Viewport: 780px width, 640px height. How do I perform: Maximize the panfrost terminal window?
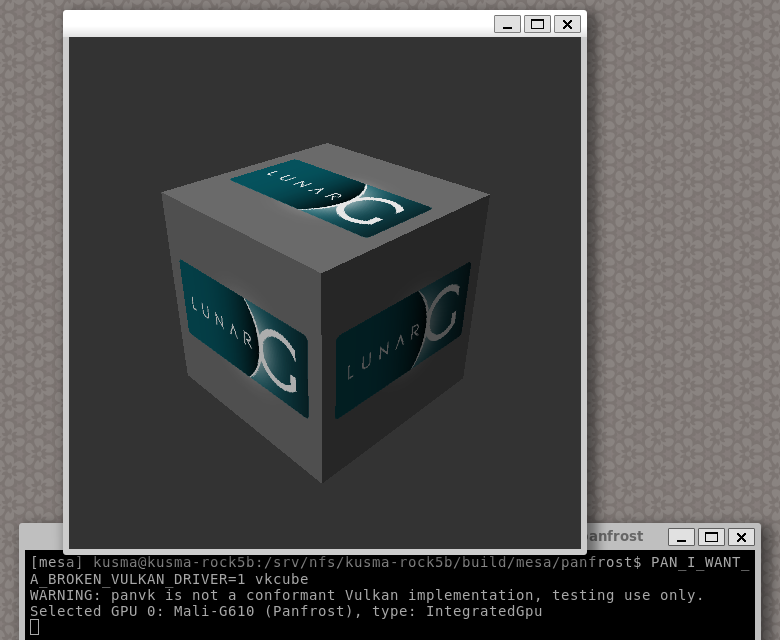click(x=711, y=537)
